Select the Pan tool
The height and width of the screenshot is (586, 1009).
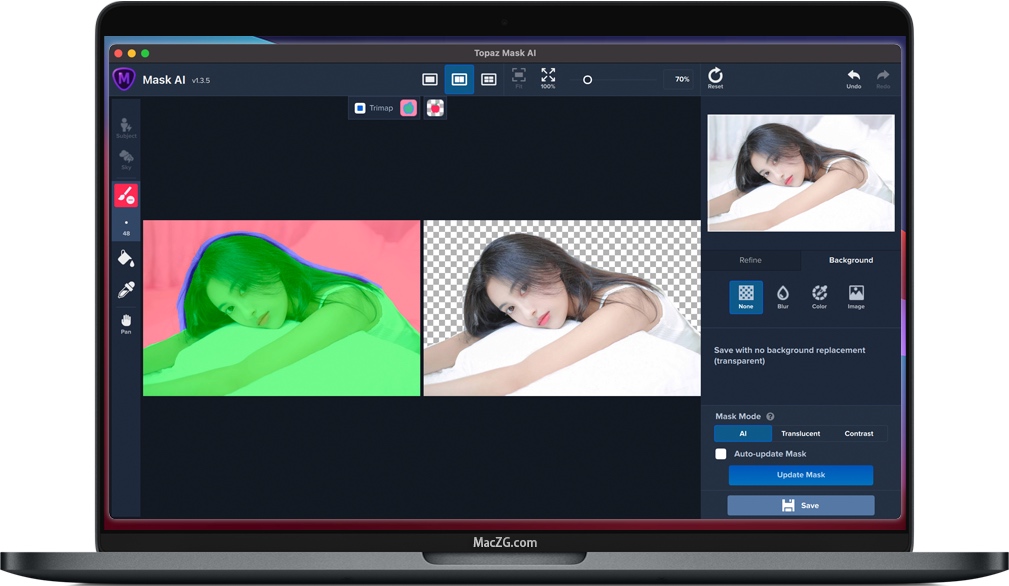125,322
